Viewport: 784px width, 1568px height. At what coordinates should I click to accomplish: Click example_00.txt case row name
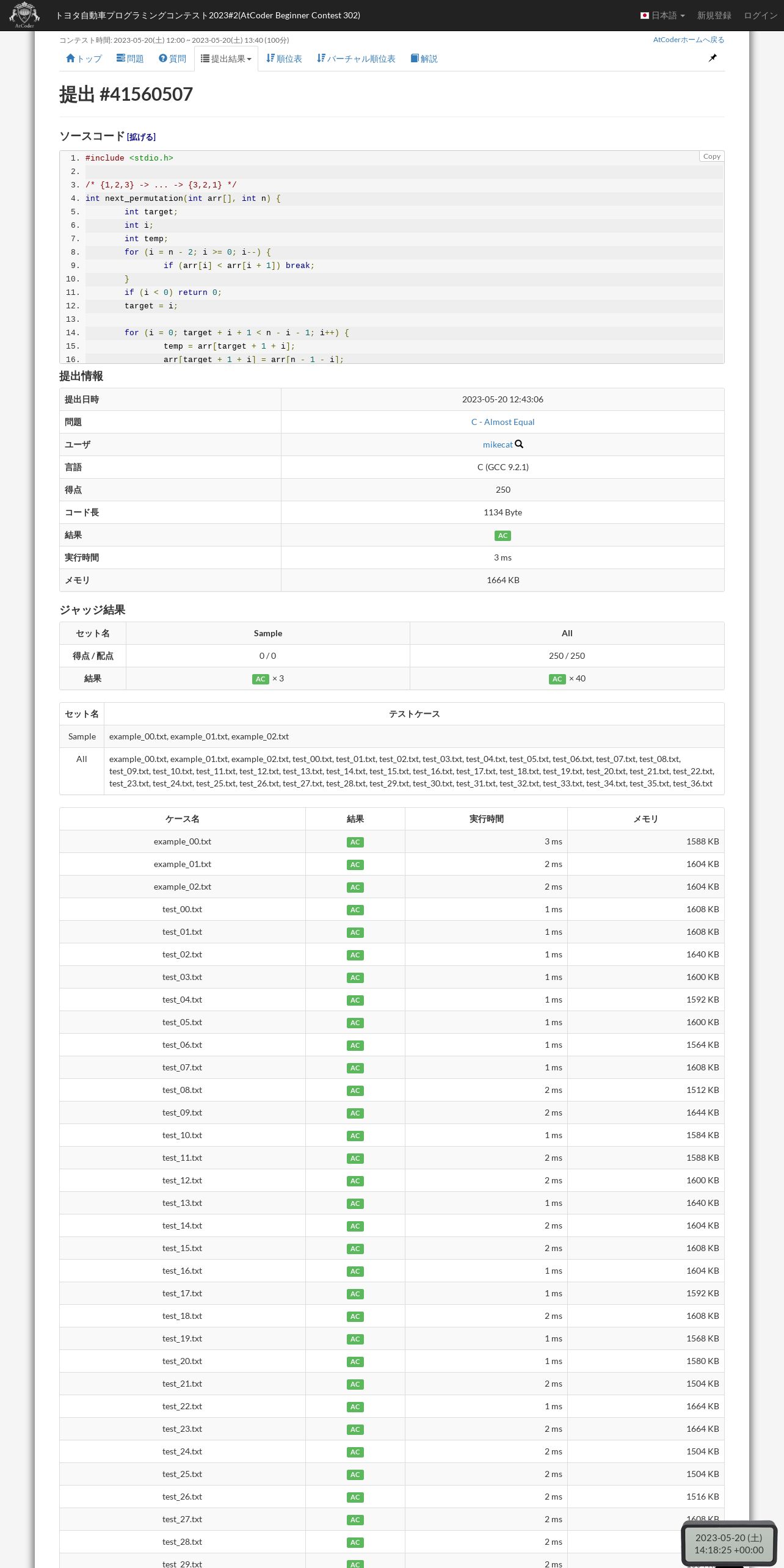[183, 841]
